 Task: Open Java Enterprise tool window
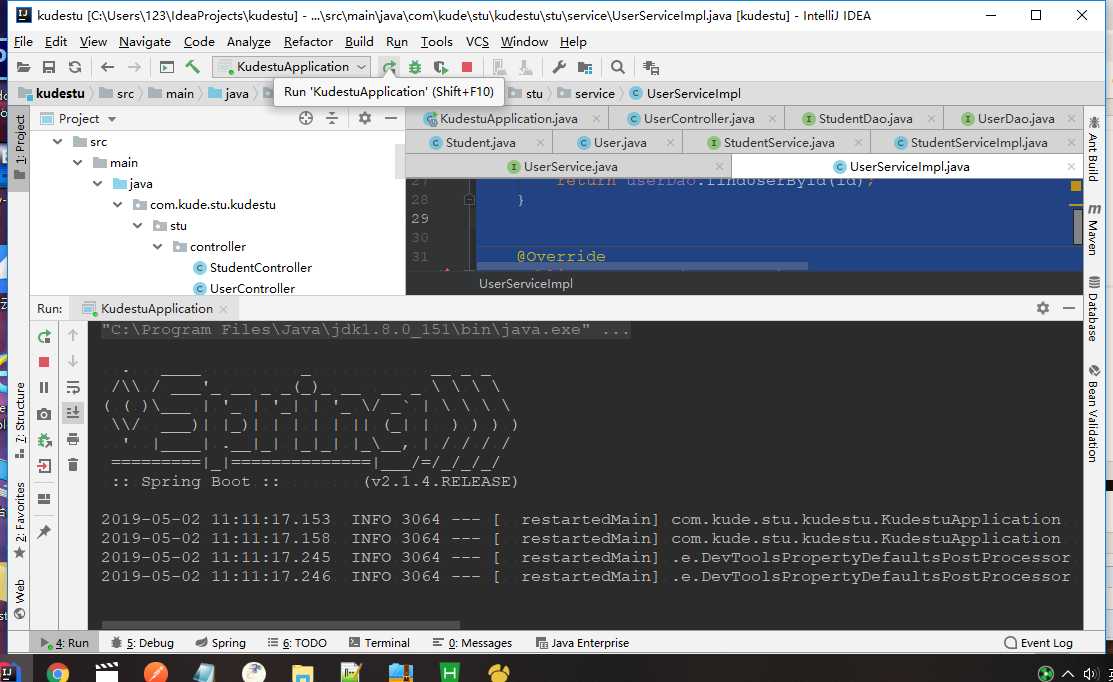(x=582, y=643)
